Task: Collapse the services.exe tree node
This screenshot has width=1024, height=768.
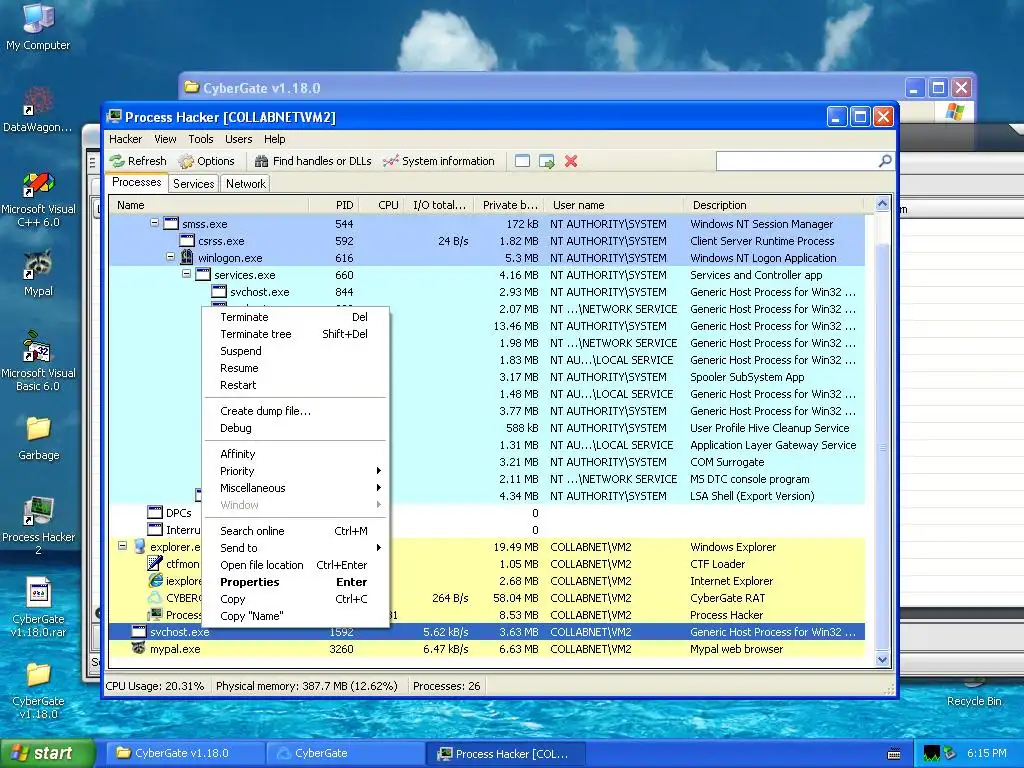Action: [x=186, y=274]
